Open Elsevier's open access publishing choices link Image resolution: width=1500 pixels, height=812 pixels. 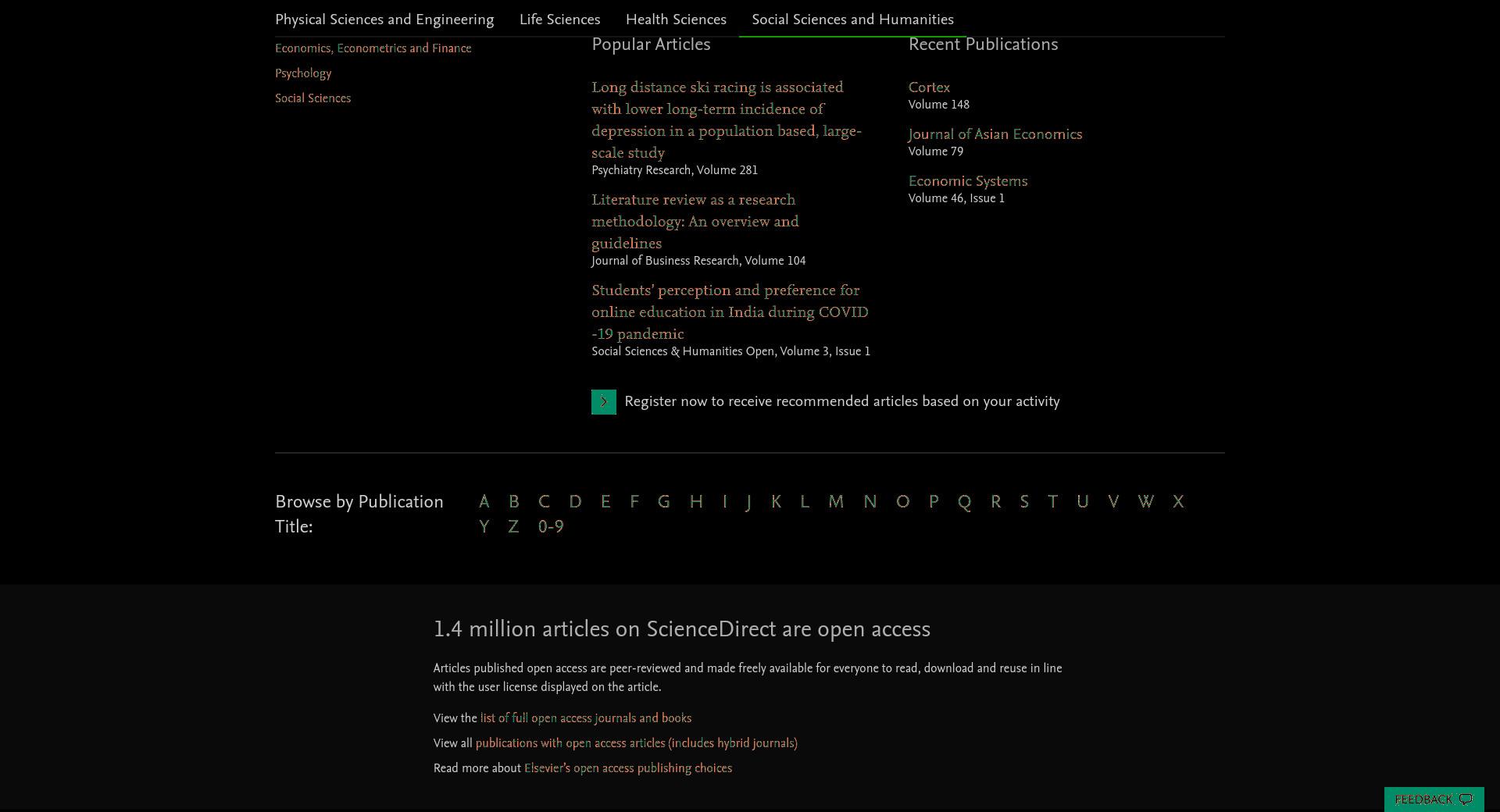click(628, 768)
